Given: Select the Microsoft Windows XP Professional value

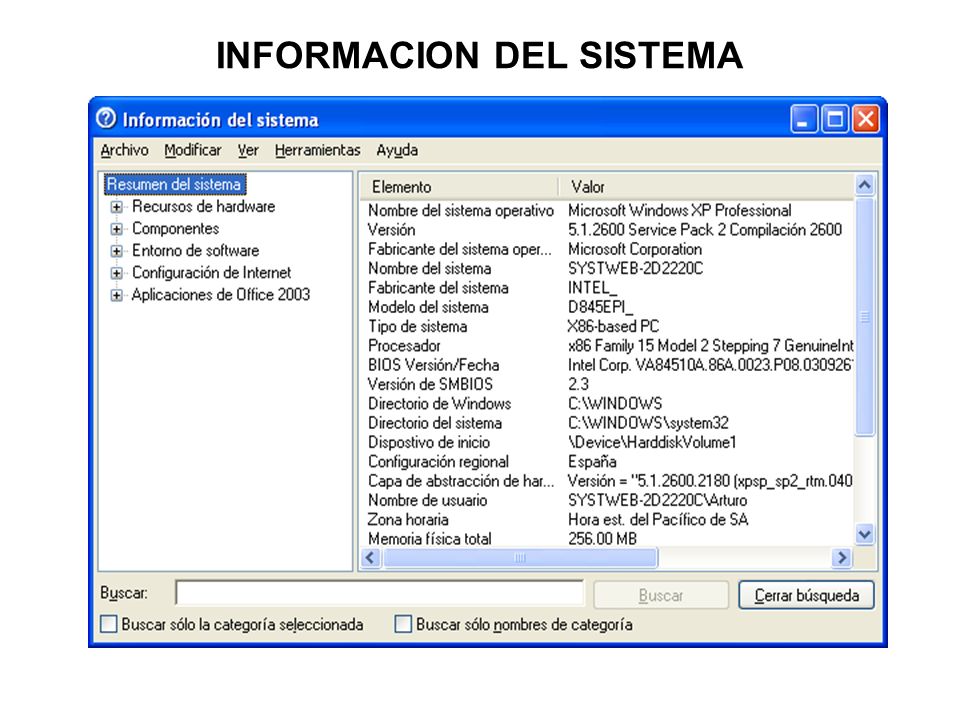Looking at the screenshot, I should [x=680, y=211].
